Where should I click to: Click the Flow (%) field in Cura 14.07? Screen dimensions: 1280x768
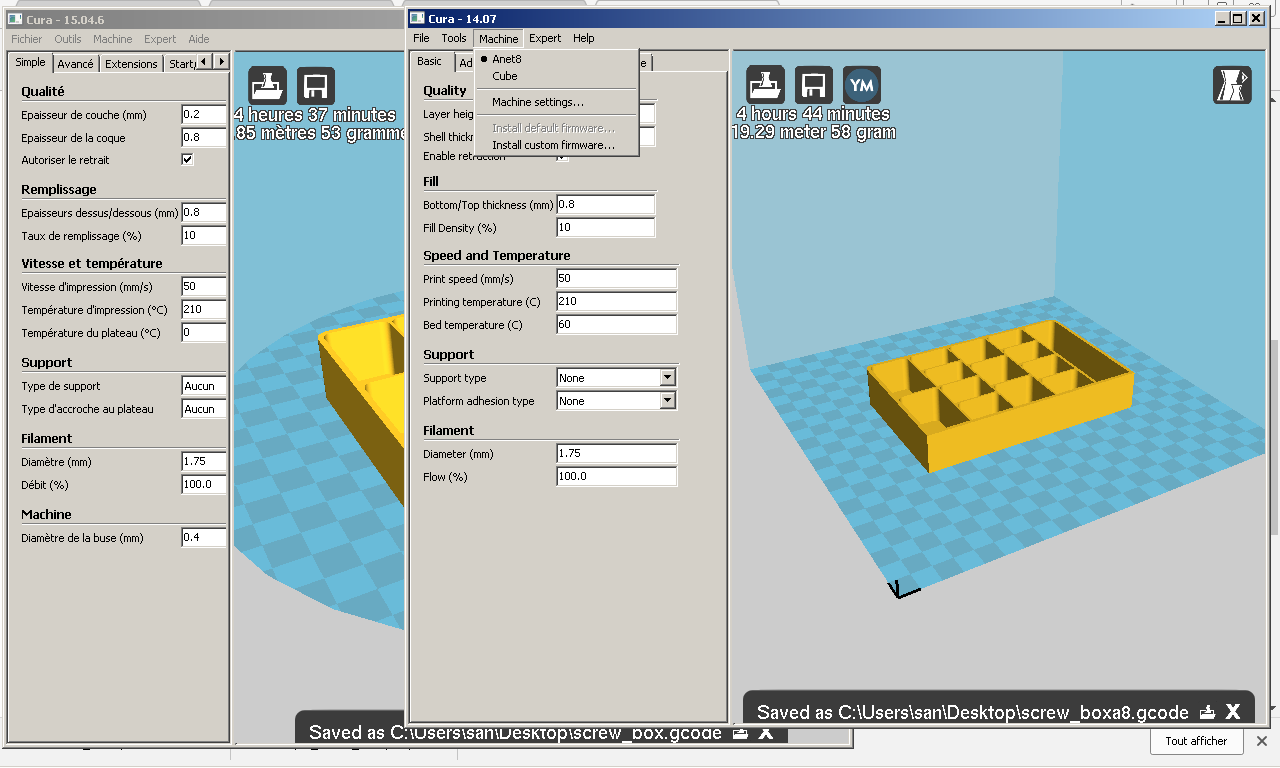[x=617, y=476]
